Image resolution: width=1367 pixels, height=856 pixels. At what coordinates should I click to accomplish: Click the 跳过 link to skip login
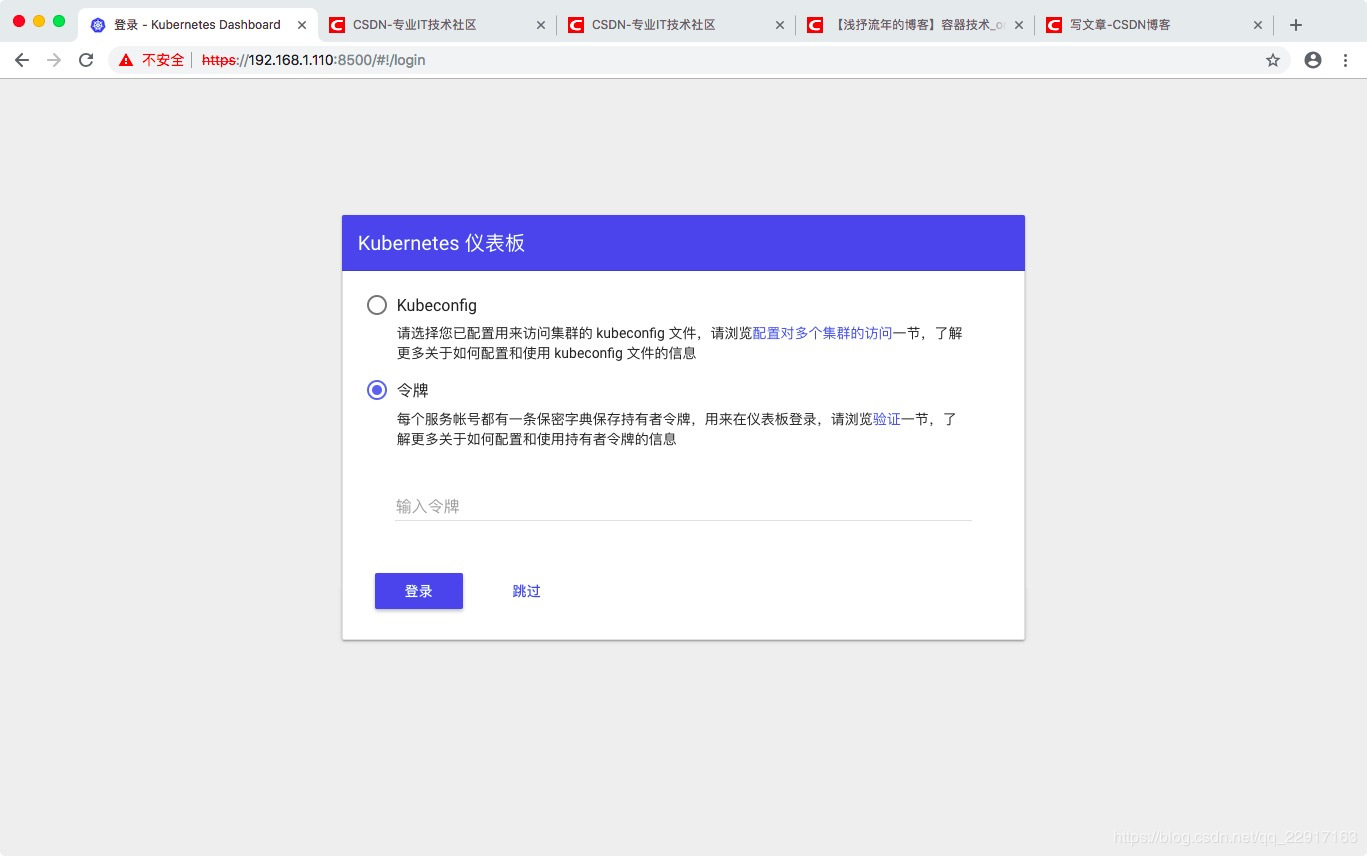527,591
